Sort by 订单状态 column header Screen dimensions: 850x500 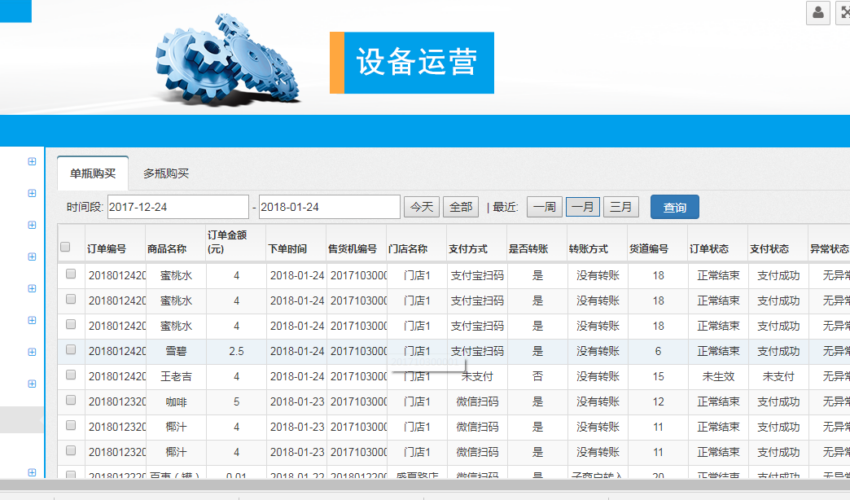tap(709, 249)
